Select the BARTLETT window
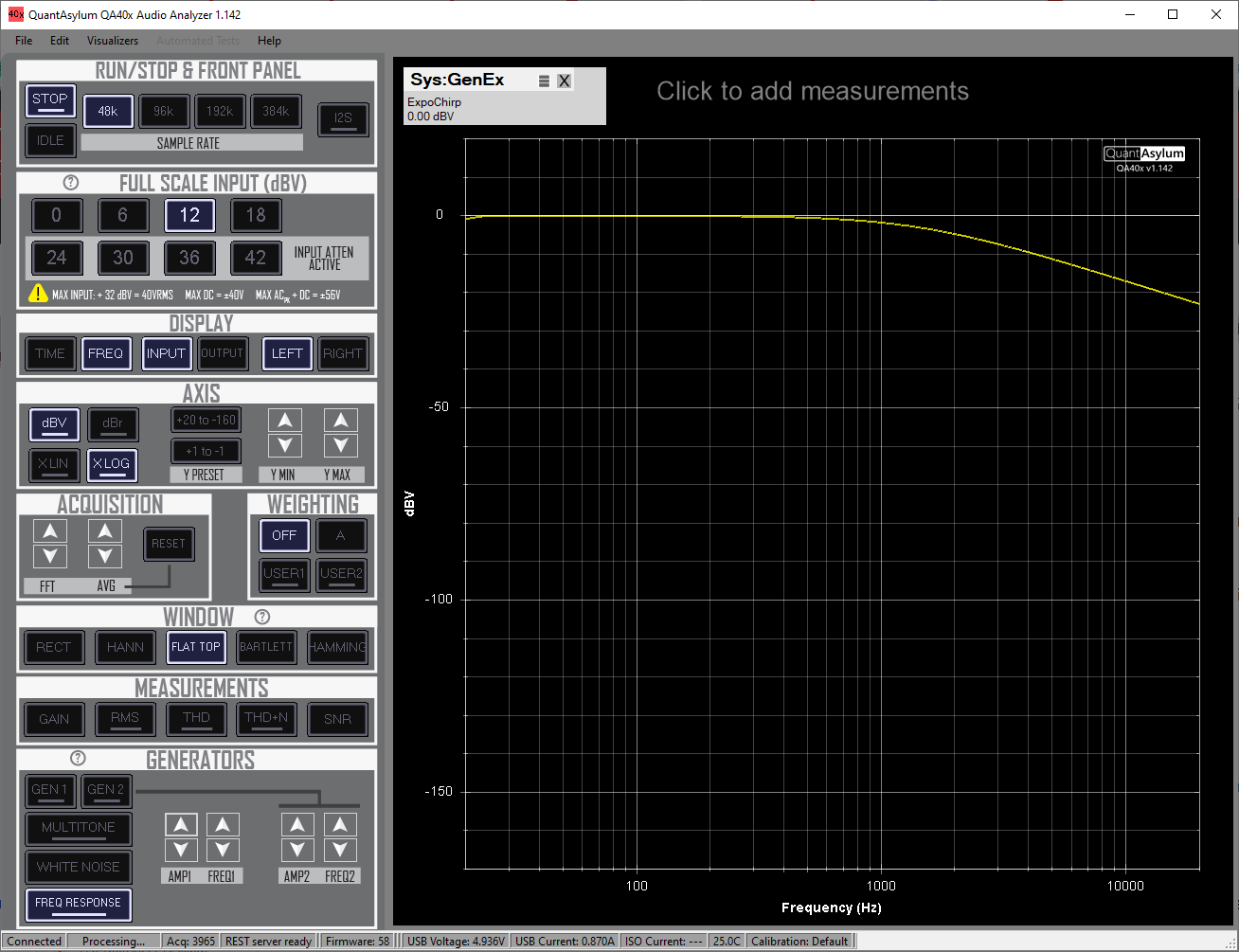The image size is (1239, 952). pyautogui.click(x=266, y=648)
